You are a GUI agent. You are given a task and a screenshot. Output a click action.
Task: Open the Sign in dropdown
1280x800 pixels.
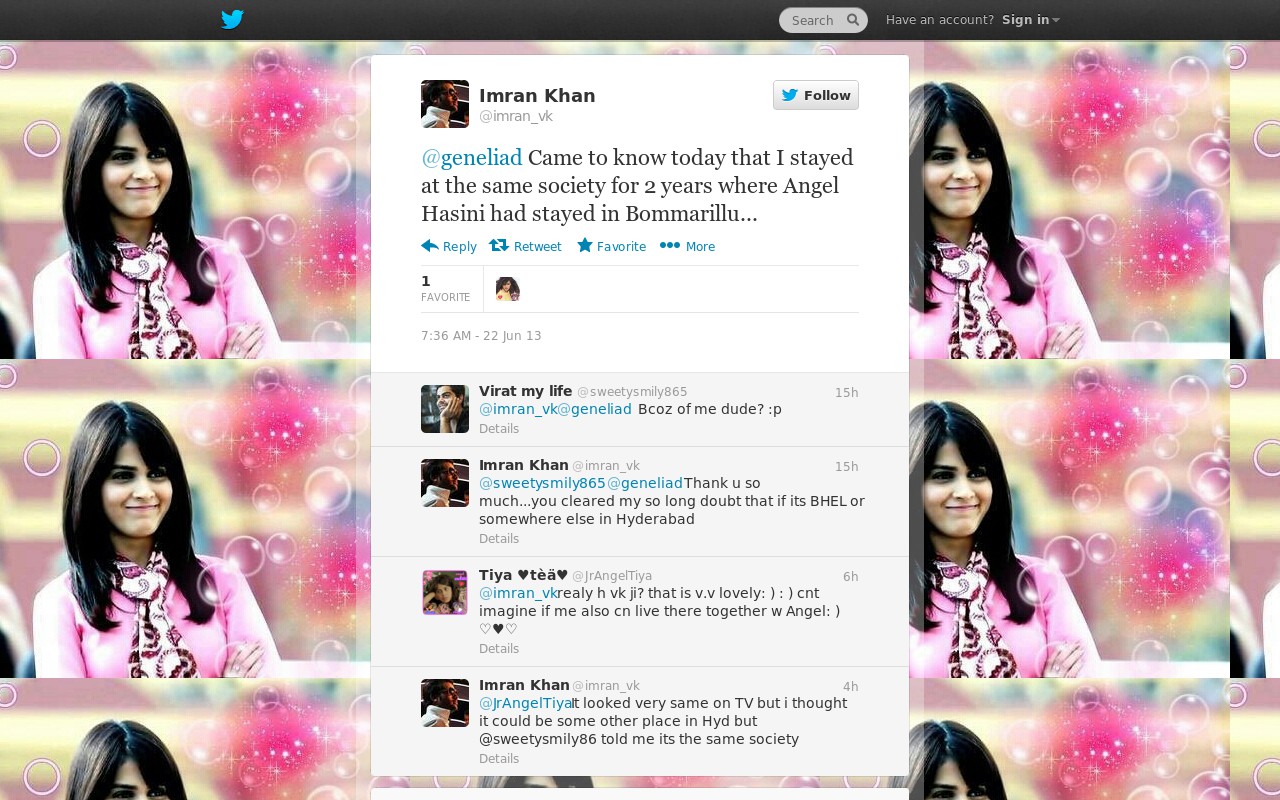[1031, 20]
